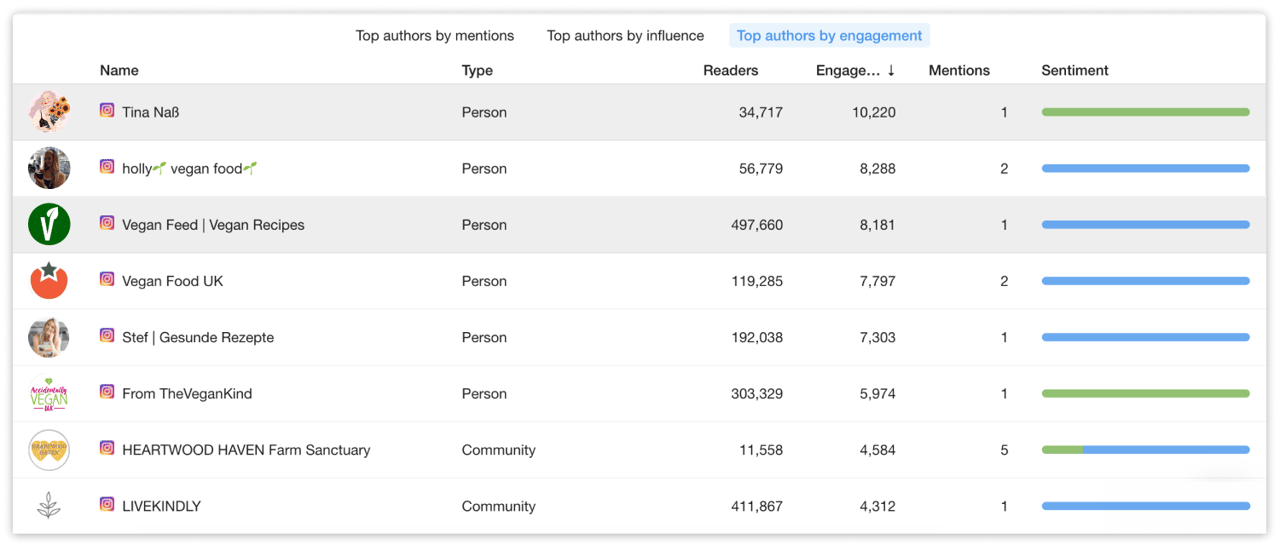Click Vegan Food UK tomato avatar
The width and height of the screenshot is (1280, 550).
[x=49, y=281]
